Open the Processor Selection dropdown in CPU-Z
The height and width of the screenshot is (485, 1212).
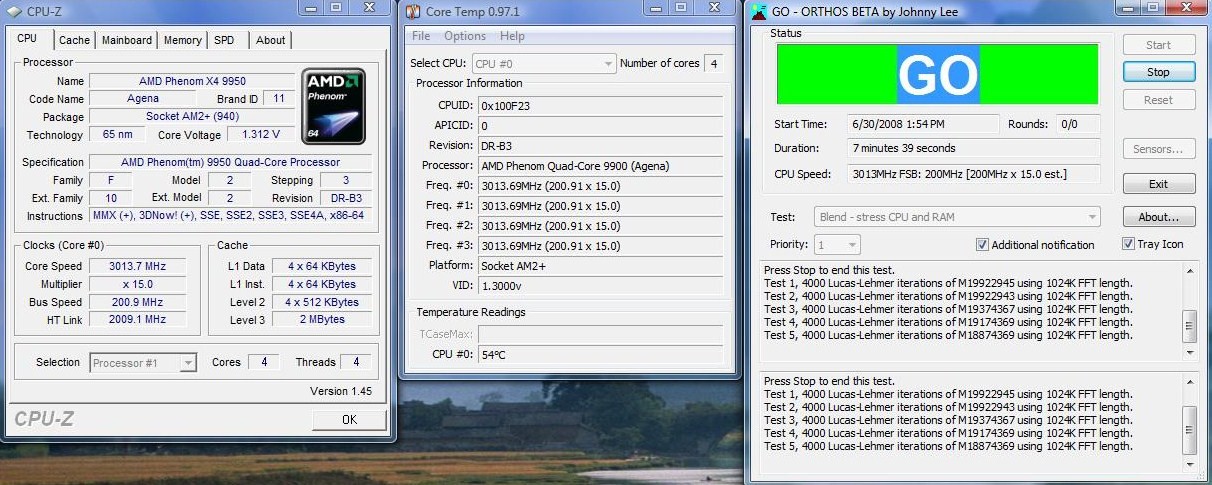coord(143,363)
